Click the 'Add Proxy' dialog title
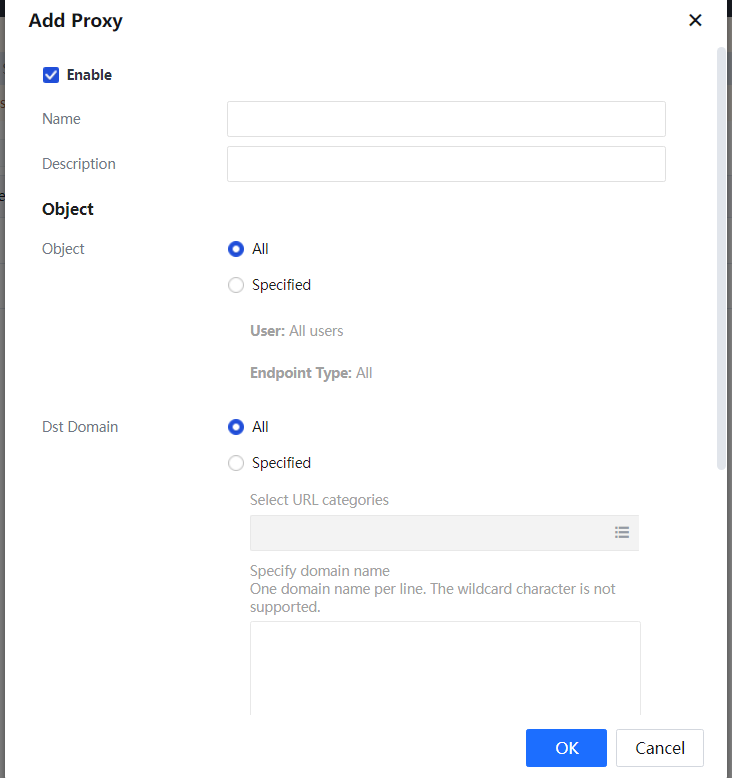 [x=76, y=21]
